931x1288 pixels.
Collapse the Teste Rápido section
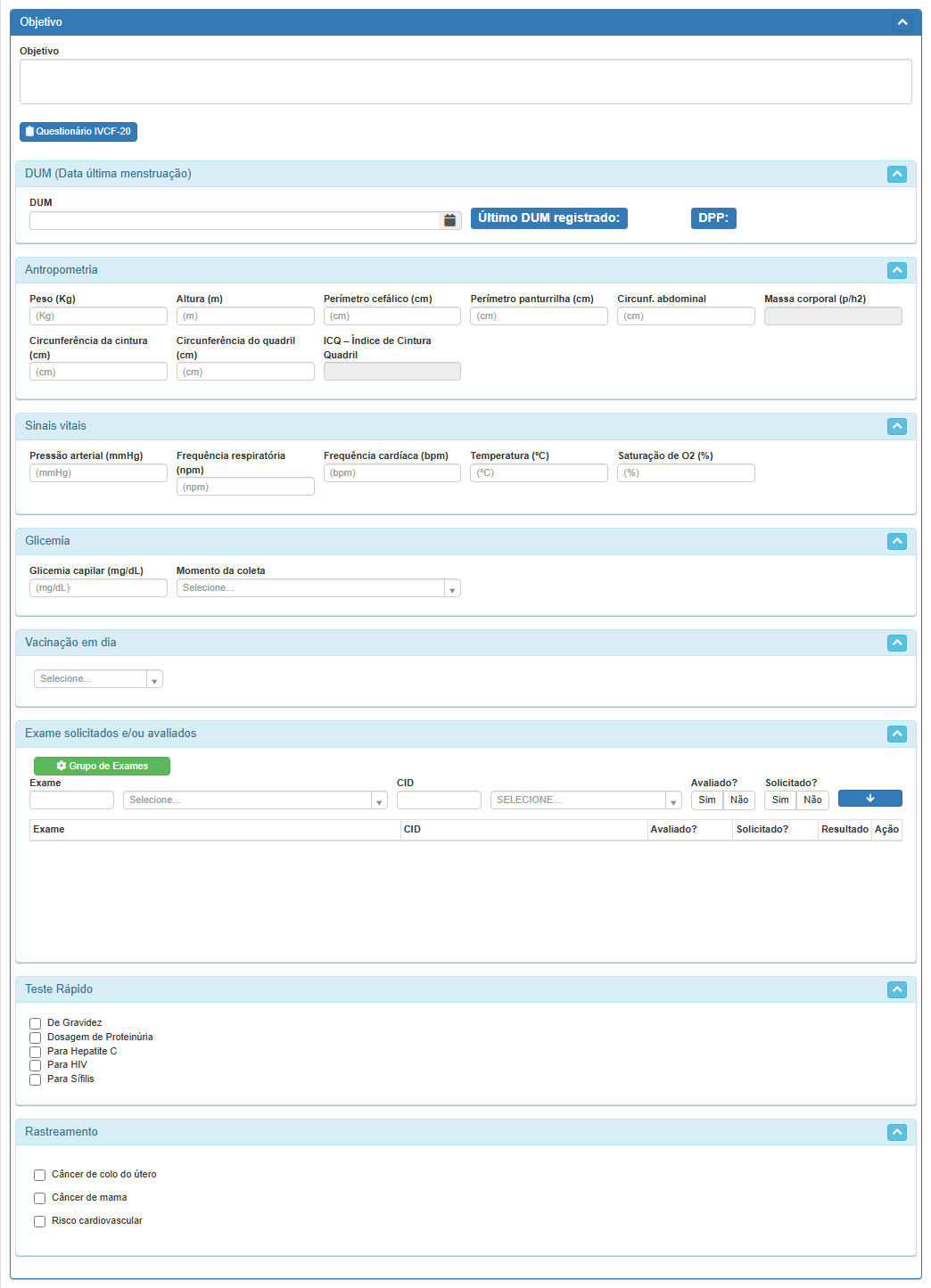pos(897,989)
